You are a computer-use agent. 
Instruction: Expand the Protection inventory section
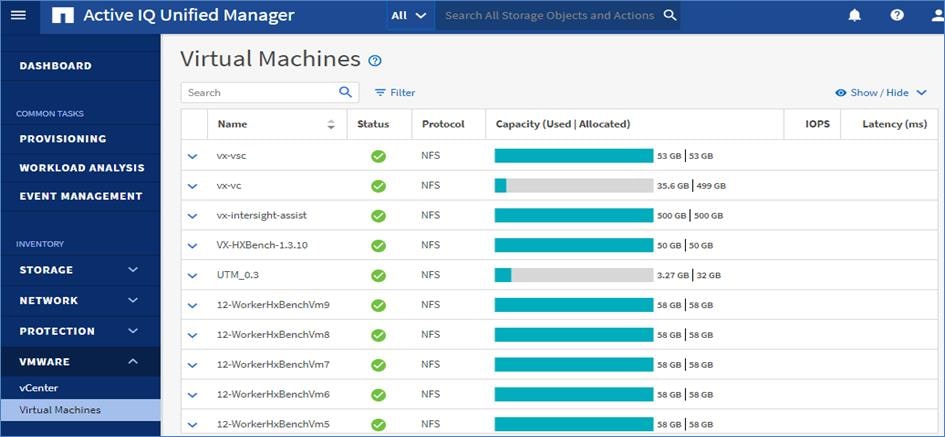point(80,331)
